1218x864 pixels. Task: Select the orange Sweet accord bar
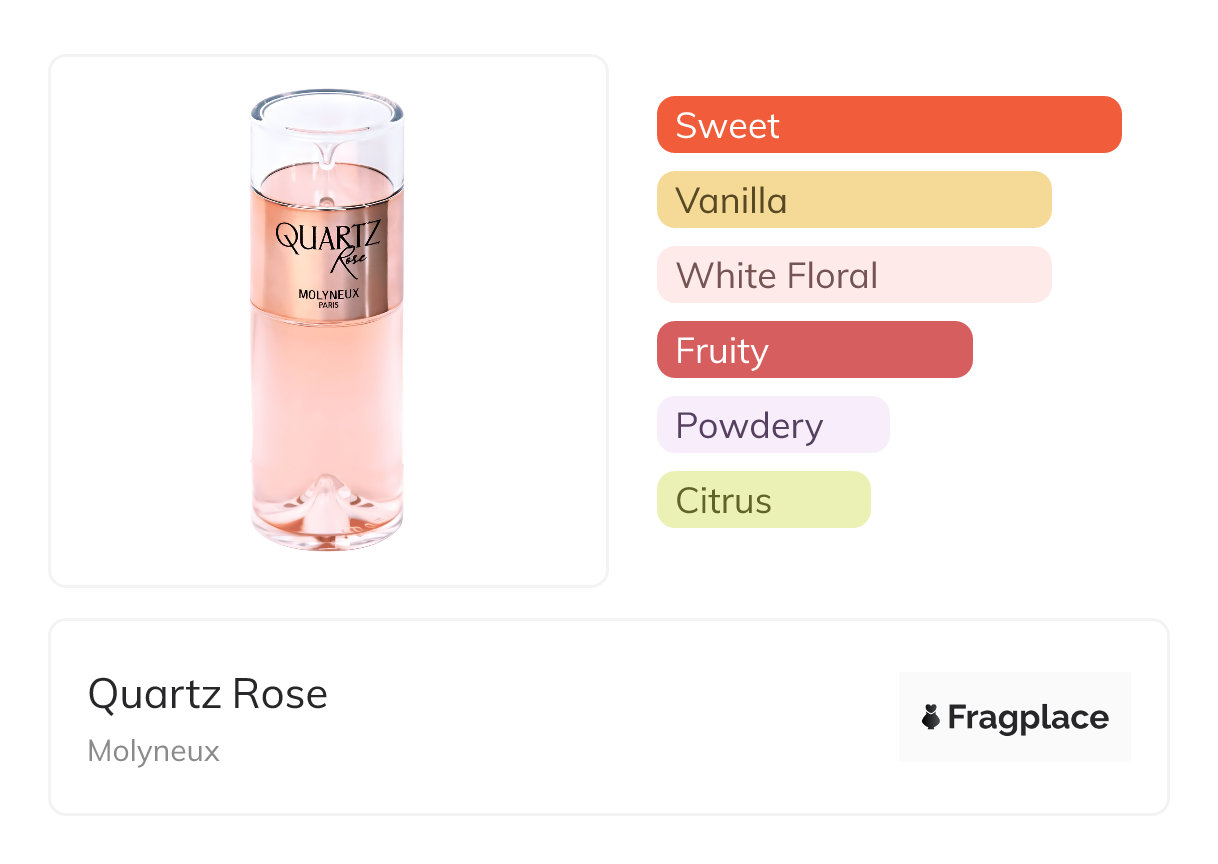[888, 125]
